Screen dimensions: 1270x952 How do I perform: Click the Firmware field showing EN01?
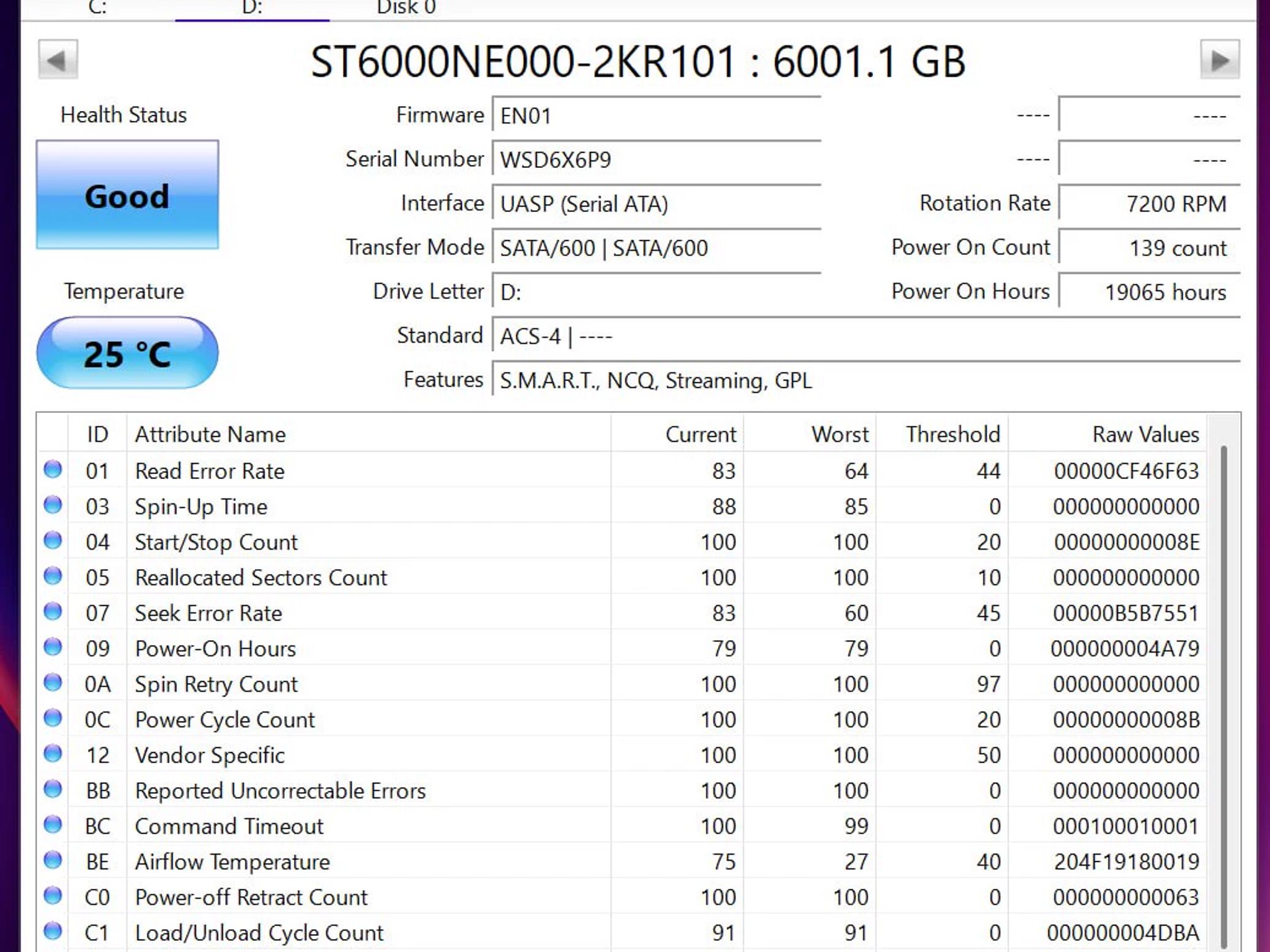[x=656, y=115]
